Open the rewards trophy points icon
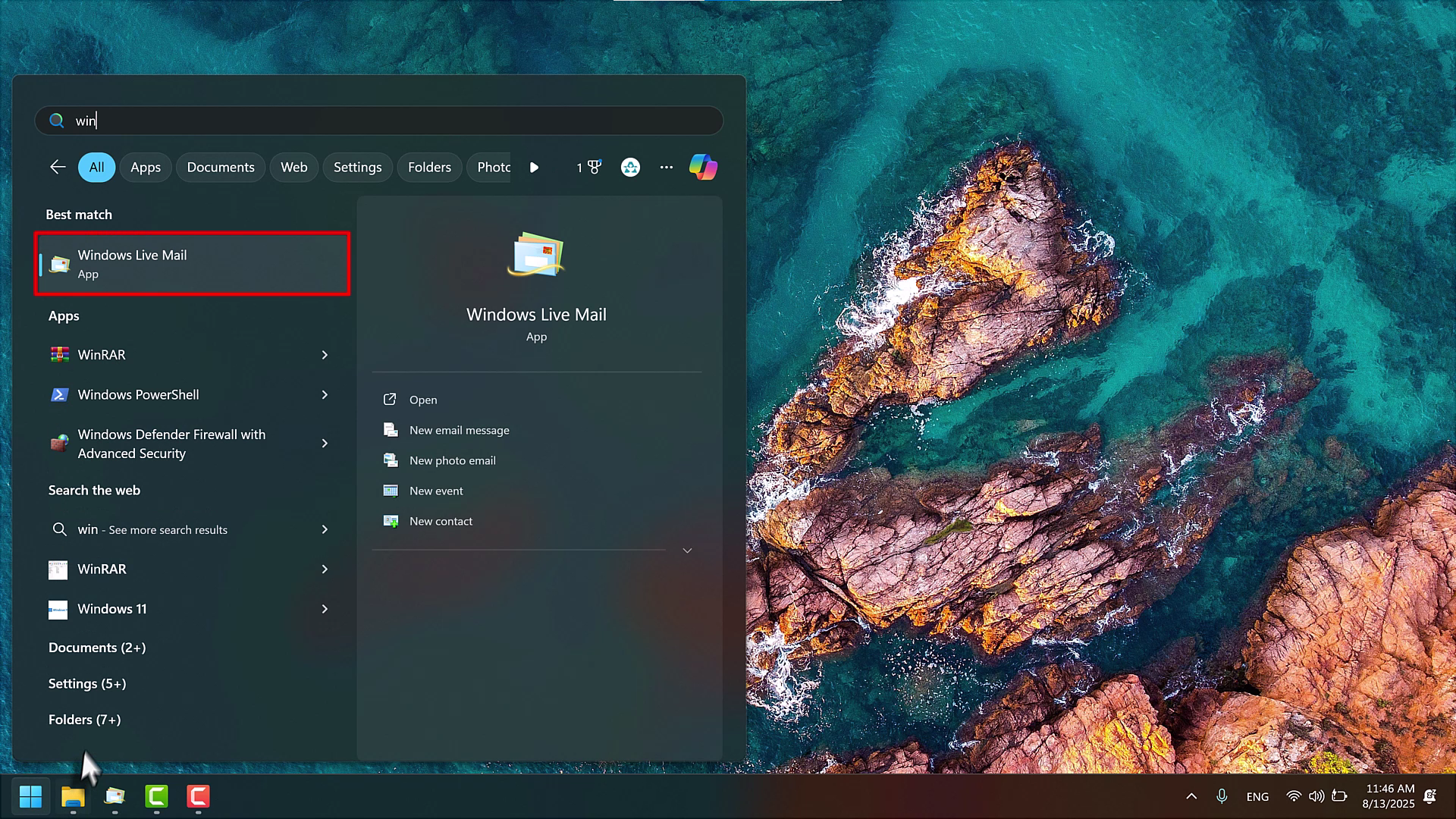Viewport: 1456px width, 819px height. click(589, 167)
